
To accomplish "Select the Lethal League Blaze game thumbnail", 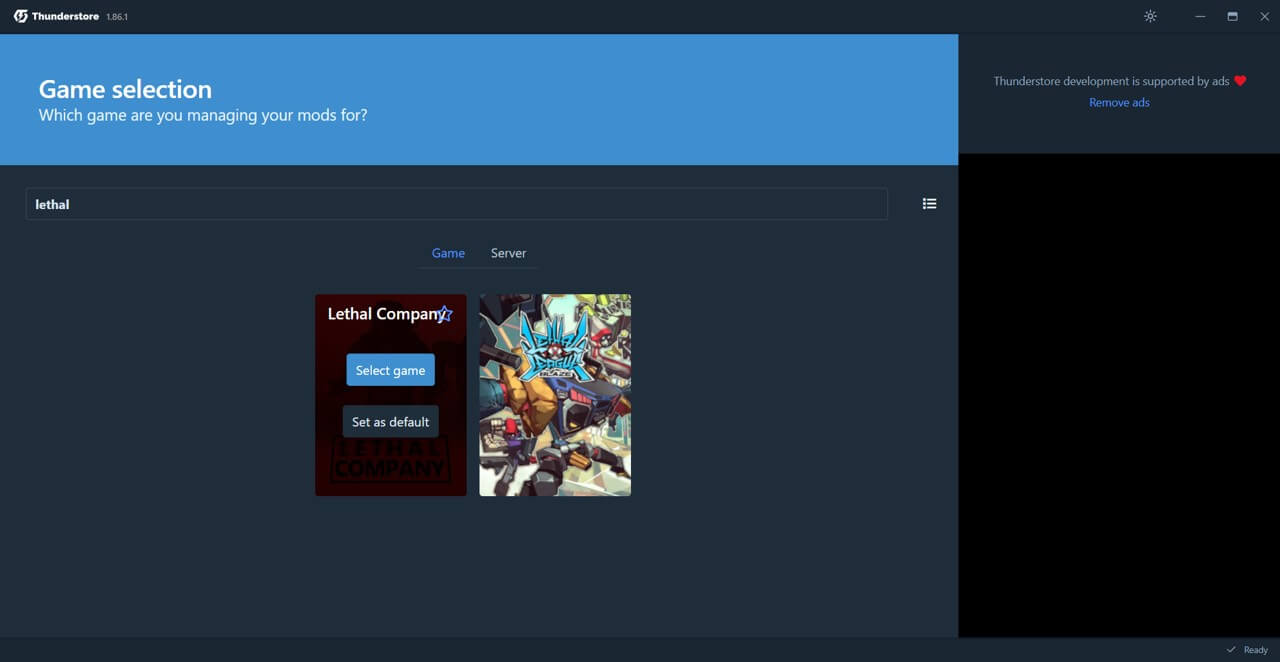I will [x=555, y=395].
